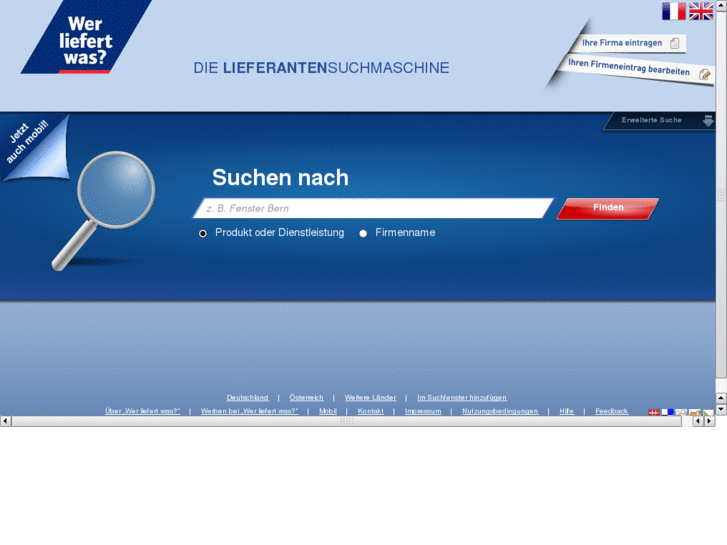Image resolution: width=727 pixels, height=545 pixels.
Task: Click the Finden button
Action: point(608,208)
